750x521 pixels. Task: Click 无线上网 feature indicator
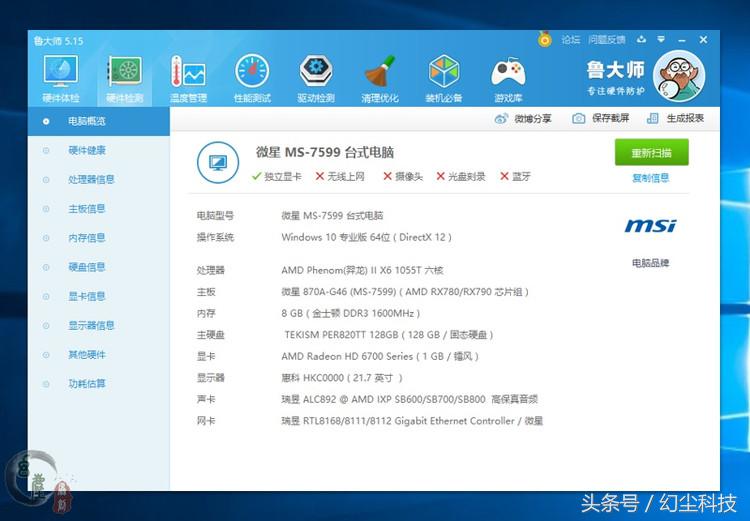(x=340, y=177)
